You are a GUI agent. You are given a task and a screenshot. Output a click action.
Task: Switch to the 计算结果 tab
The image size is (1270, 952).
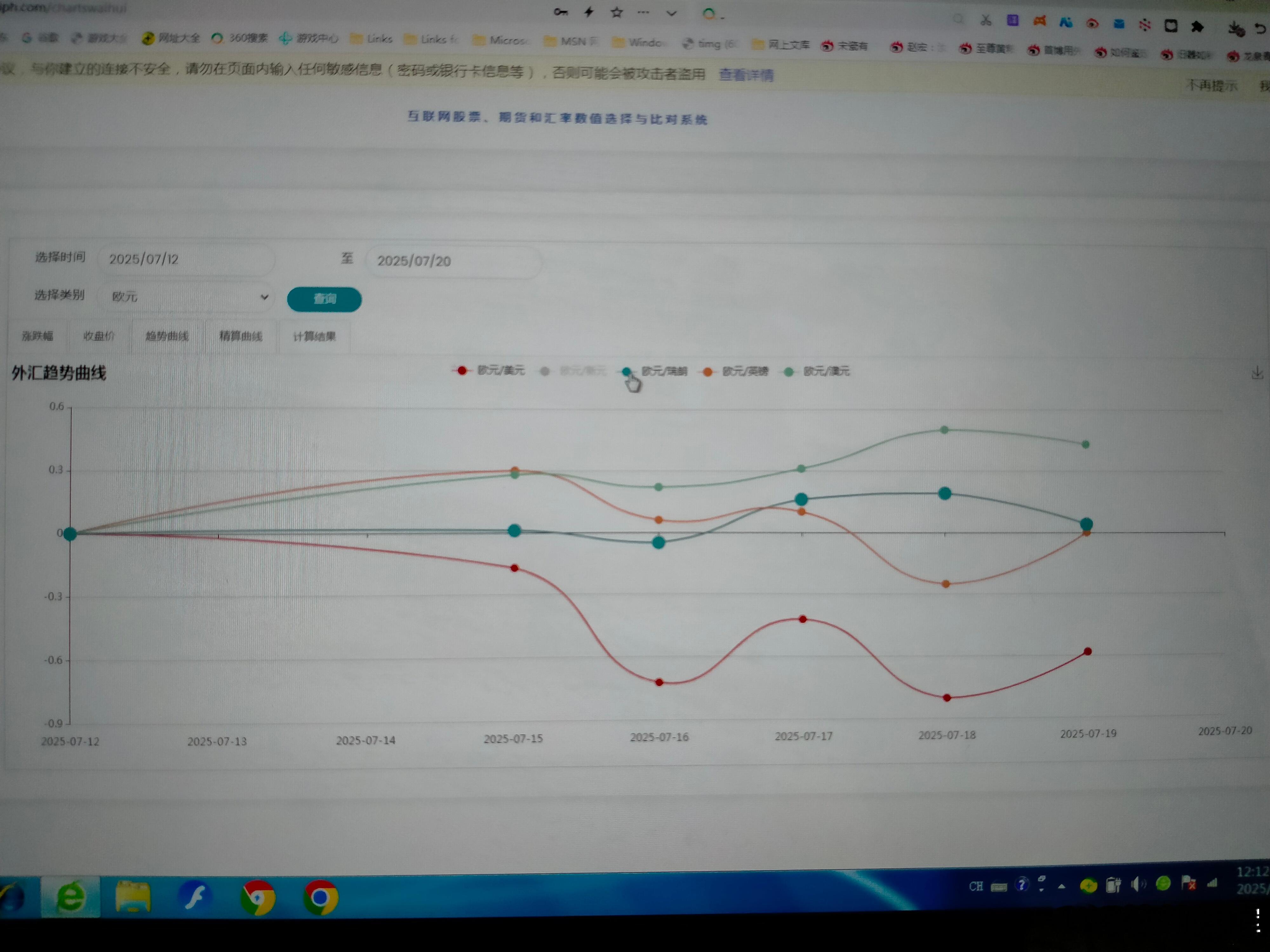pos(314,336)
